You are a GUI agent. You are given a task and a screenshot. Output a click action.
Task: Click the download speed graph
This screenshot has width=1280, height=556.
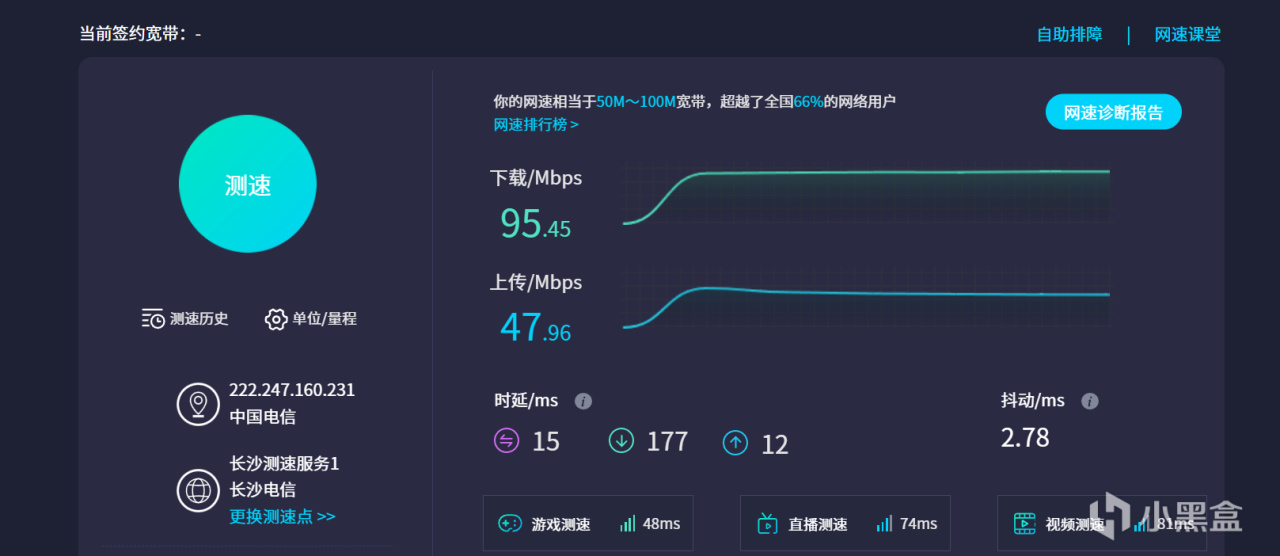tap(866, 195)
